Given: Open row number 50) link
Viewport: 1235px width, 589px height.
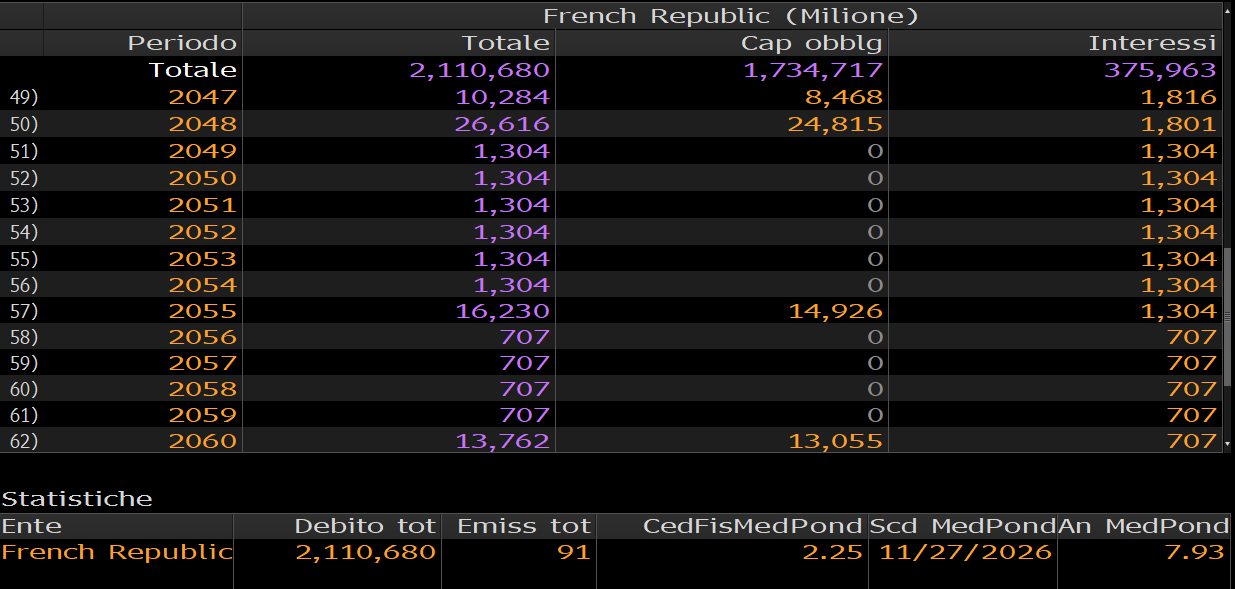Looking at the screenshot, I should [24, 124].
